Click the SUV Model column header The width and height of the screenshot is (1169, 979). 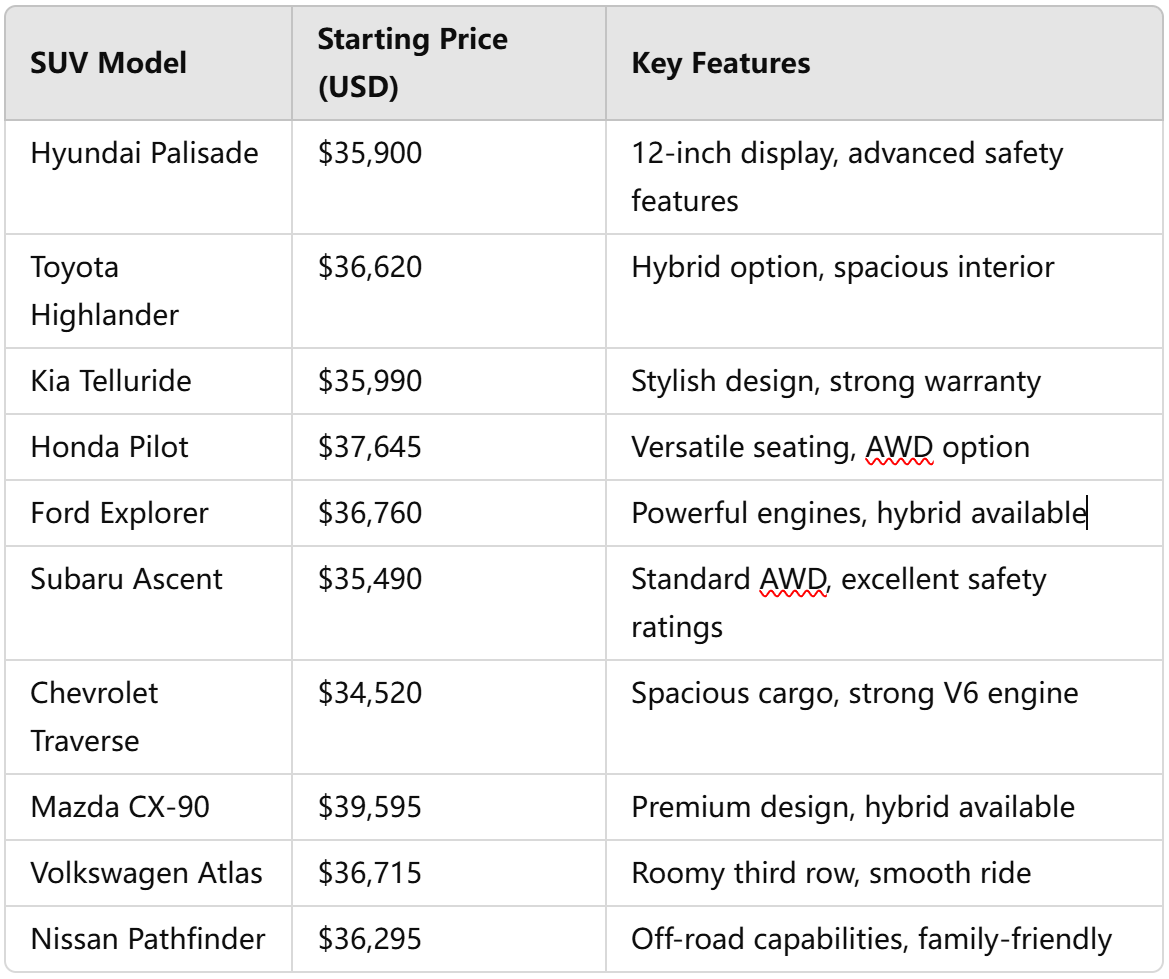pos(148,63)
